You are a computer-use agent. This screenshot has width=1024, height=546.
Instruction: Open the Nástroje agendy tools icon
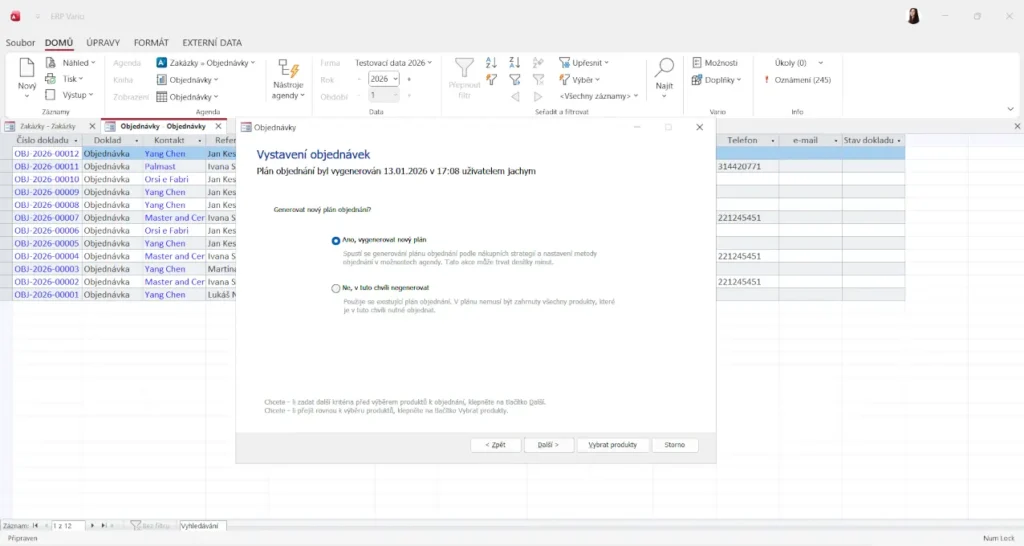click(x=288, y=70)
